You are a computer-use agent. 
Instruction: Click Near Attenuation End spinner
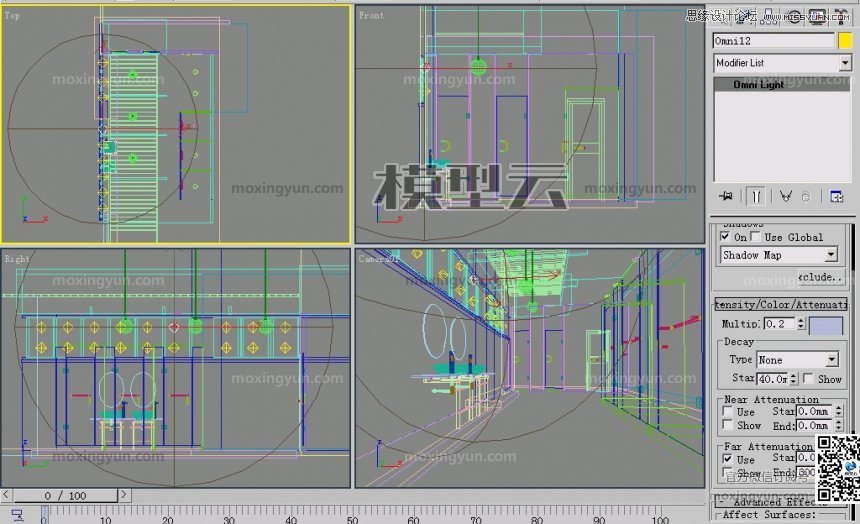(839, 425)
